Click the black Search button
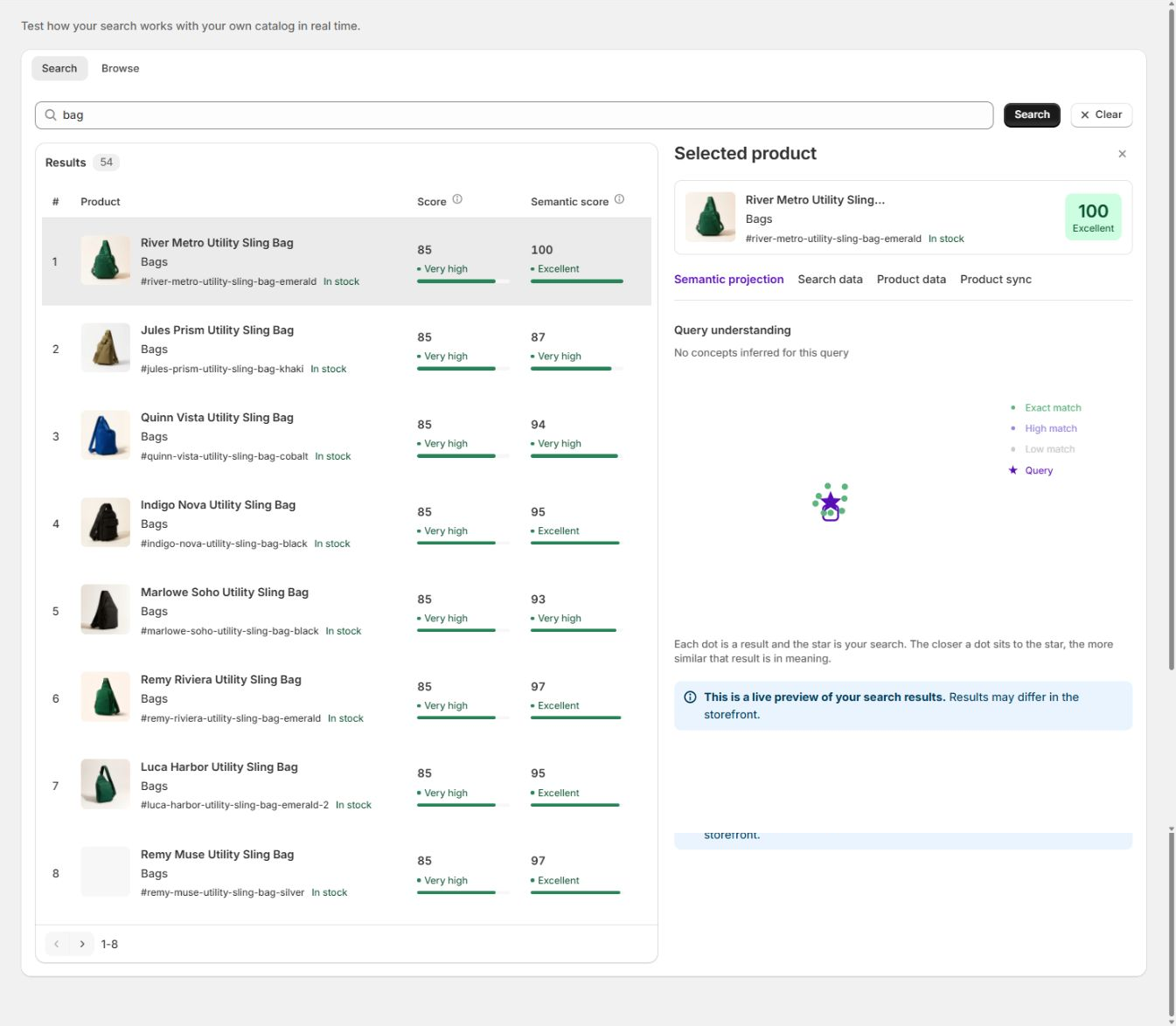 1032,114
